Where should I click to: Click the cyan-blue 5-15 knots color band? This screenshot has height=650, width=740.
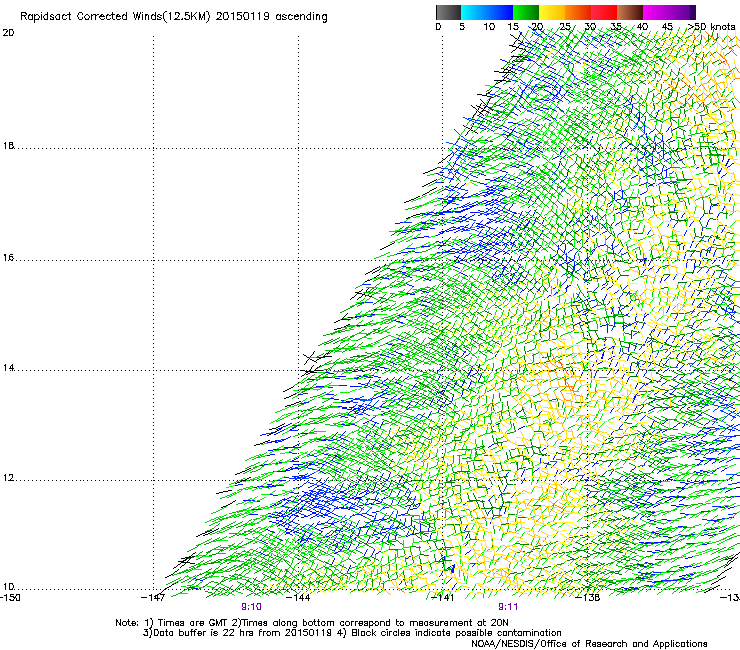[x=487, y=12]
